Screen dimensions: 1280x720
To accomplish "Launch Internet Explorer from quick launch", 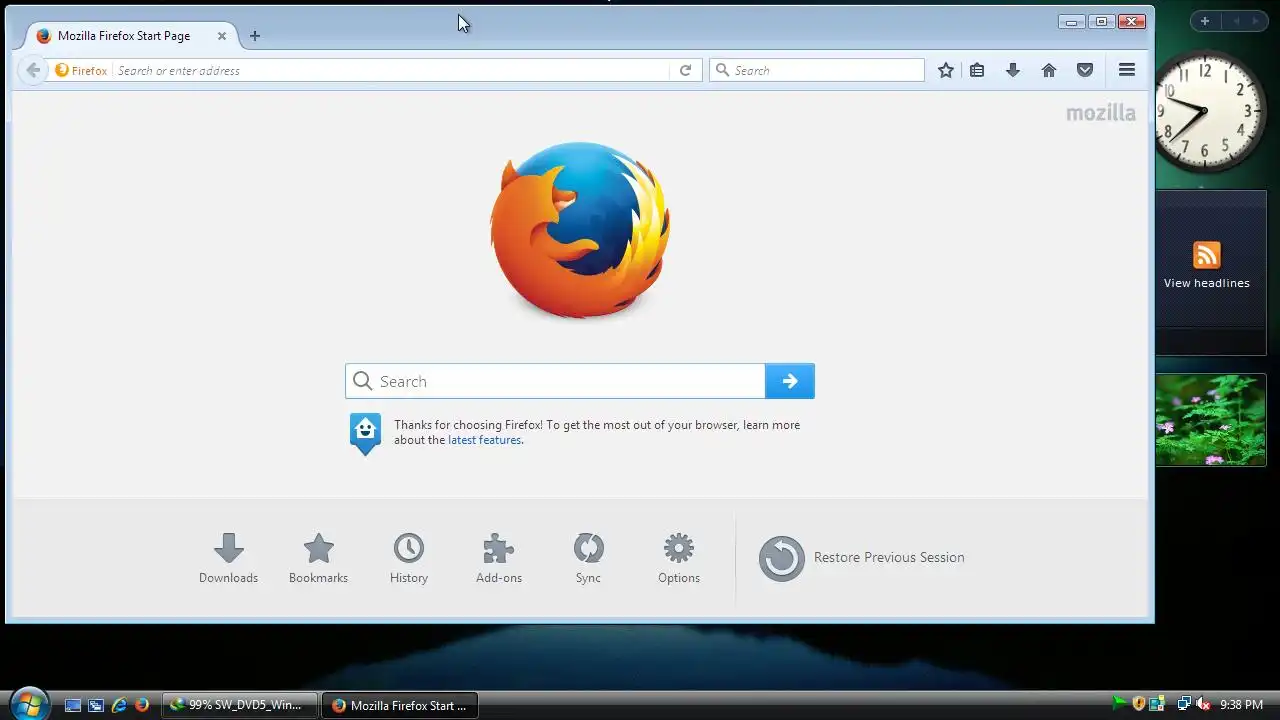I will click(x=119, y=705).
